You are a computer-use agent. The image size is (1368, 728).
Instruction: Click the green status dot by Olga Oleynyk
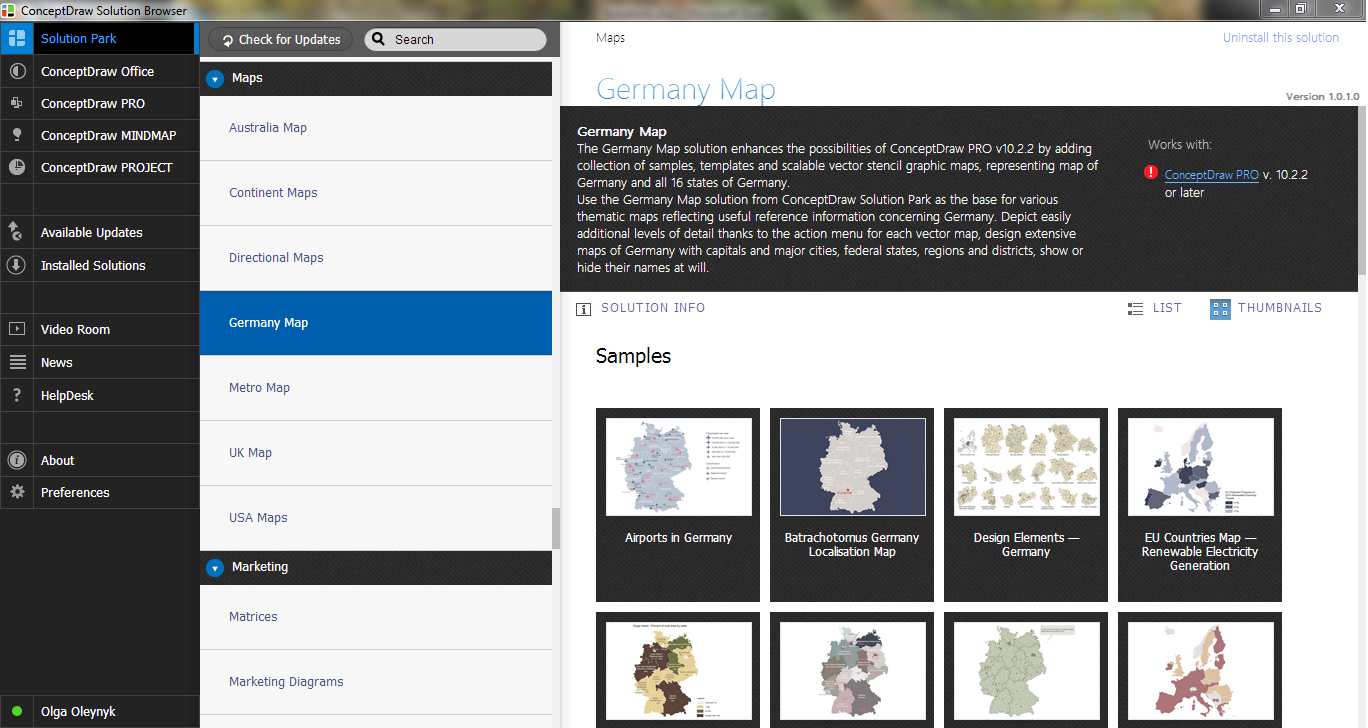(16, 712)
